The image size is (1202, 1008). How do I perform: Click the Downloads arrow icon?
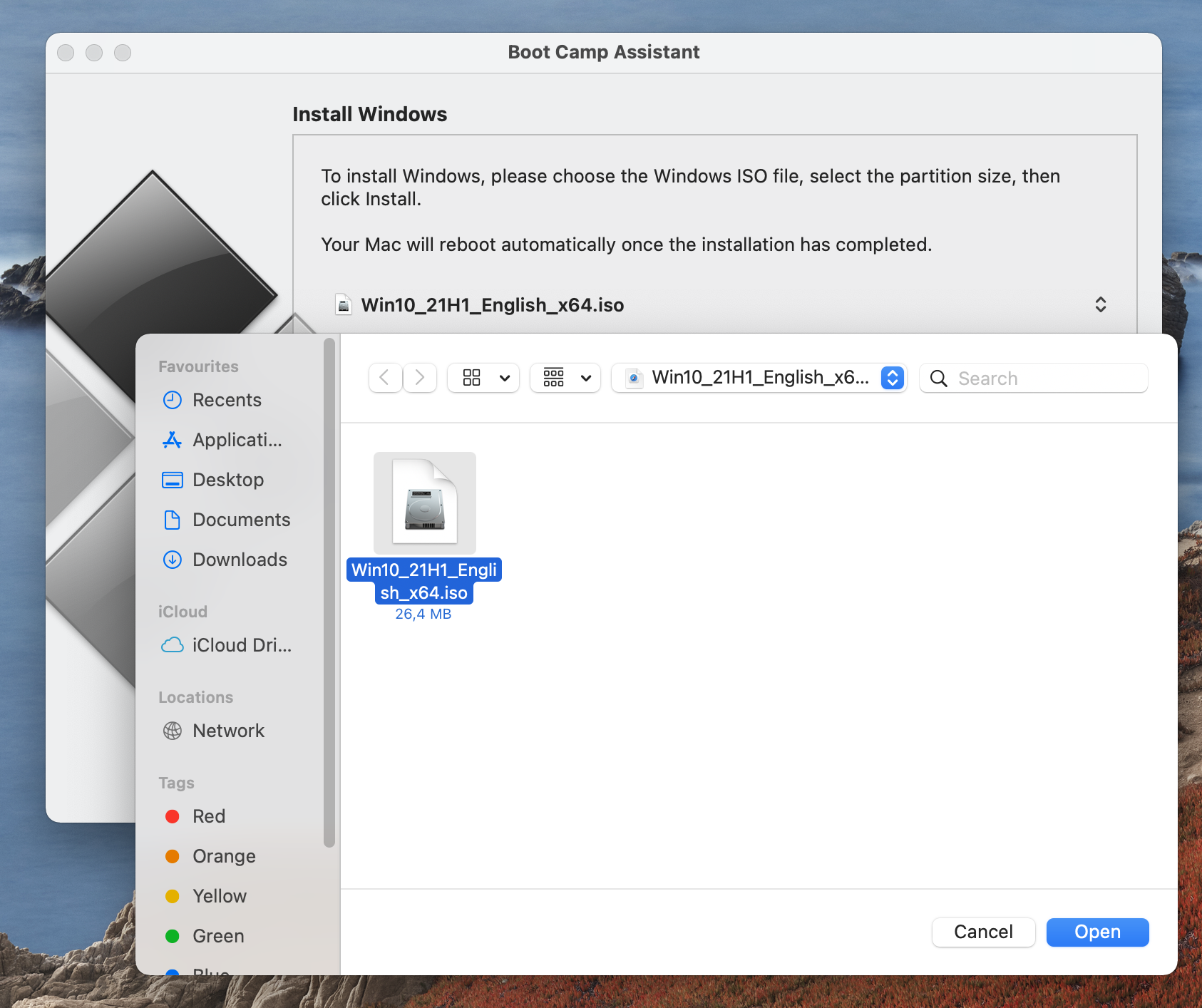pyautogui.click(x=173, y=560)
